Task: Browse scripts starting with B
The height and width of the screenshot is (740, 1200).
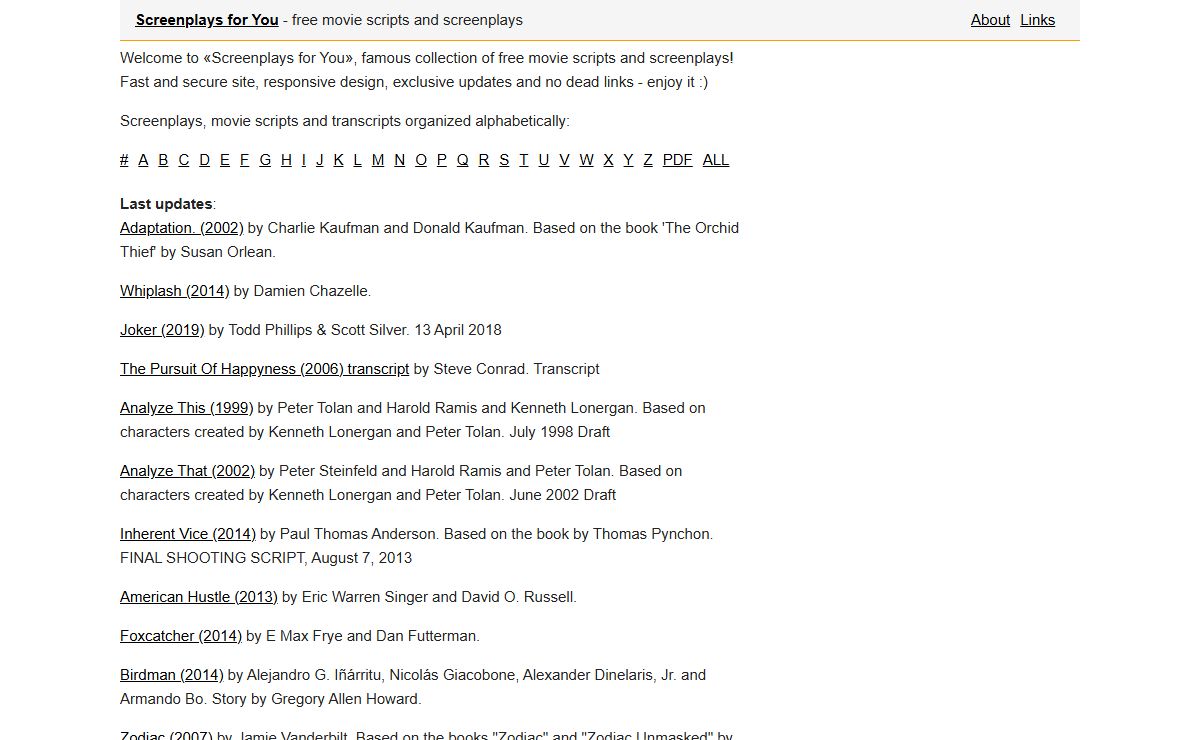Action: click(163, 160)
